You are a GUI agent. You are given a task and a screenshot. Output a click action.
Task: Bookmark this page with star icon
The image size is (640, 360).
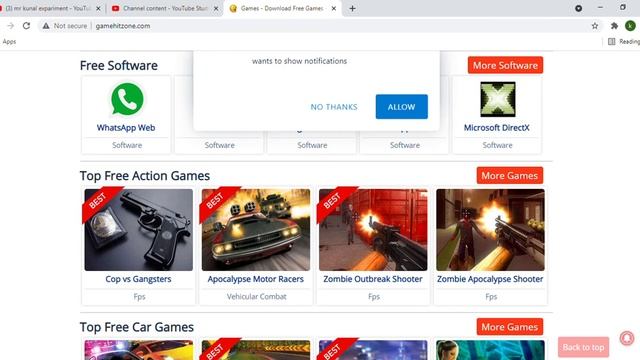click(595, 26)
